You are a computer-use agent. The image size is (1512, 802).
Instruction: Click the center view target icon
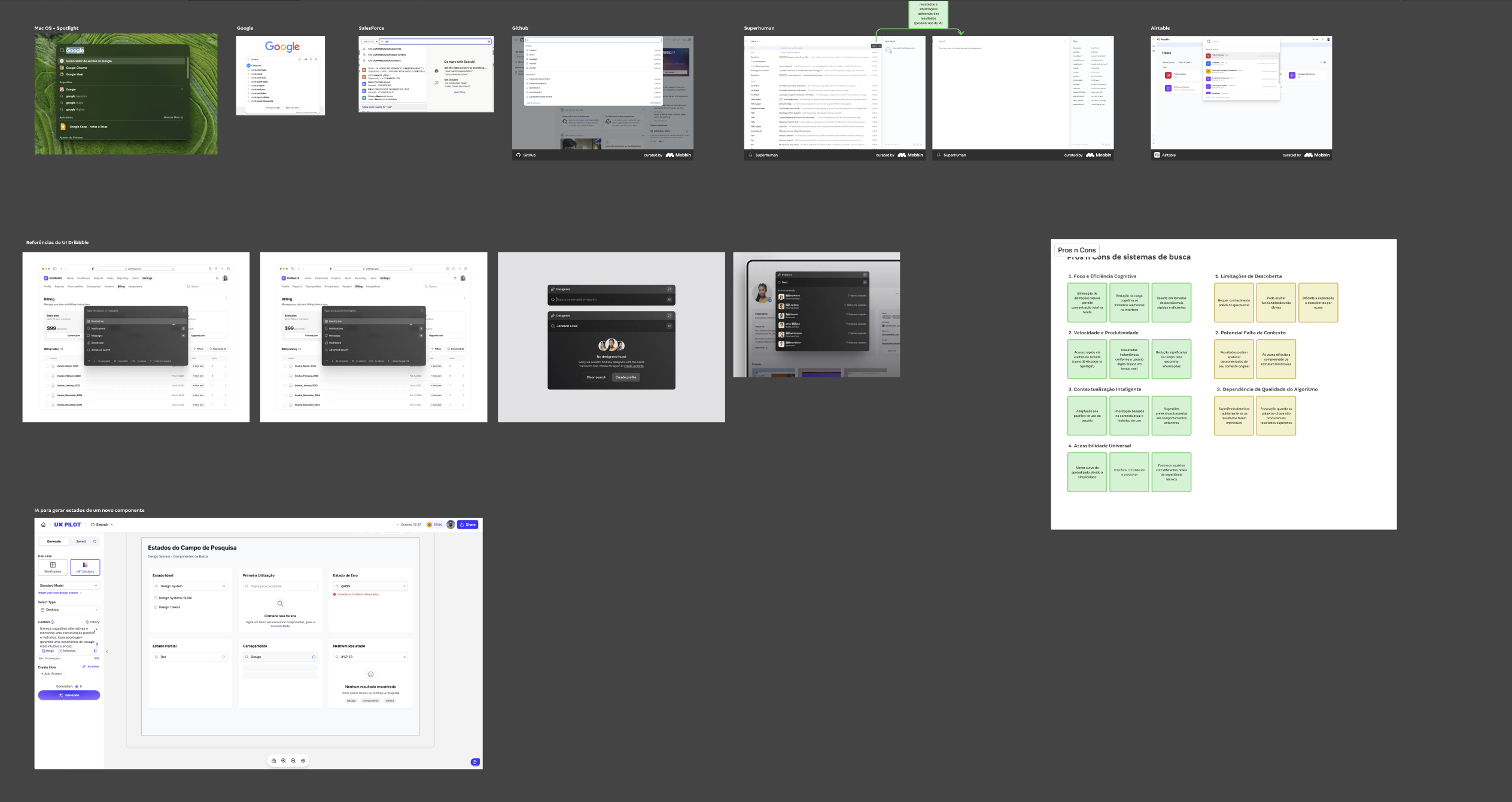pos(303,761)
